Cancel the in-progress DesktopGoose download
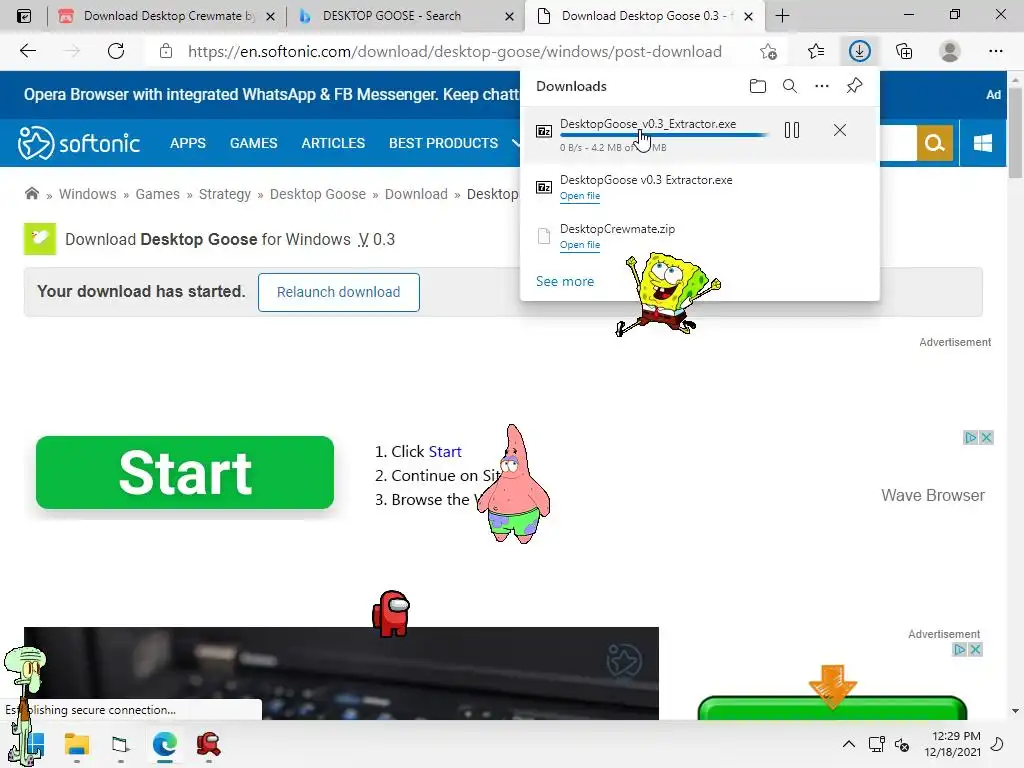This screenshot has height=768, width=1024. (840, 130)
